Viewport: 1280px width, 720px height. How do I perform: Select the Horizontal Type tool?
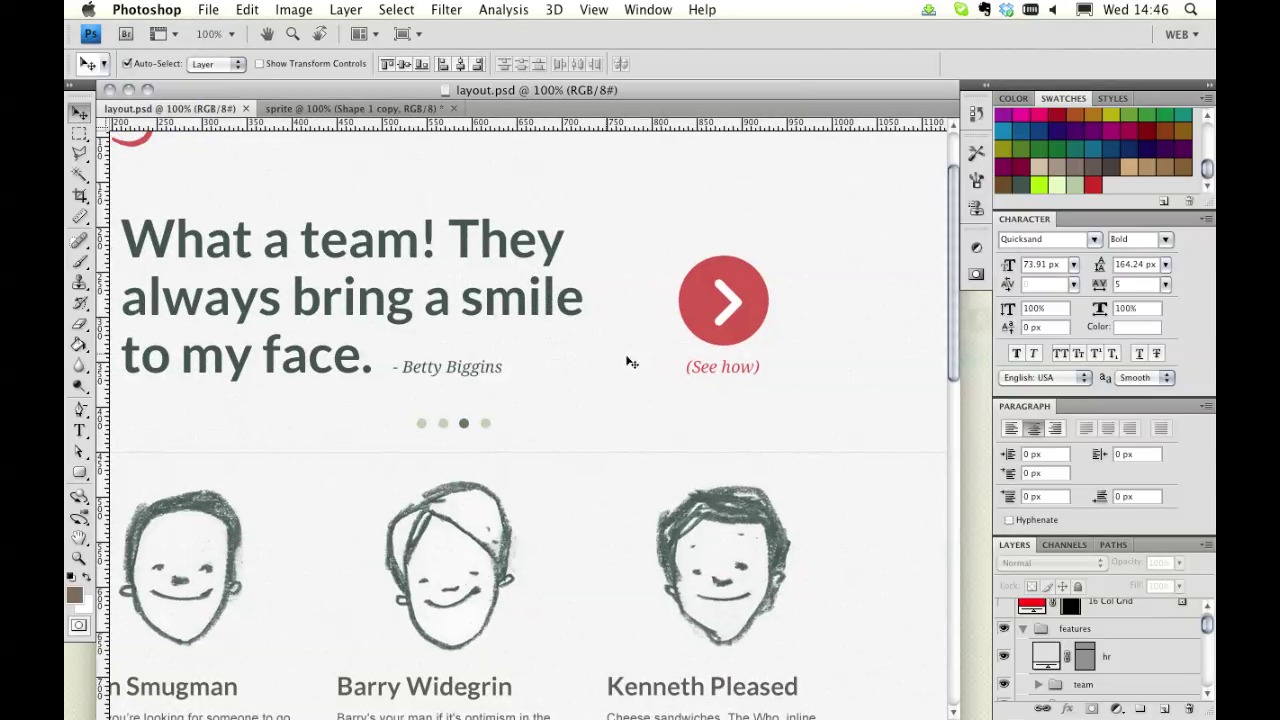pyautogui.click(x=79, y=431)
